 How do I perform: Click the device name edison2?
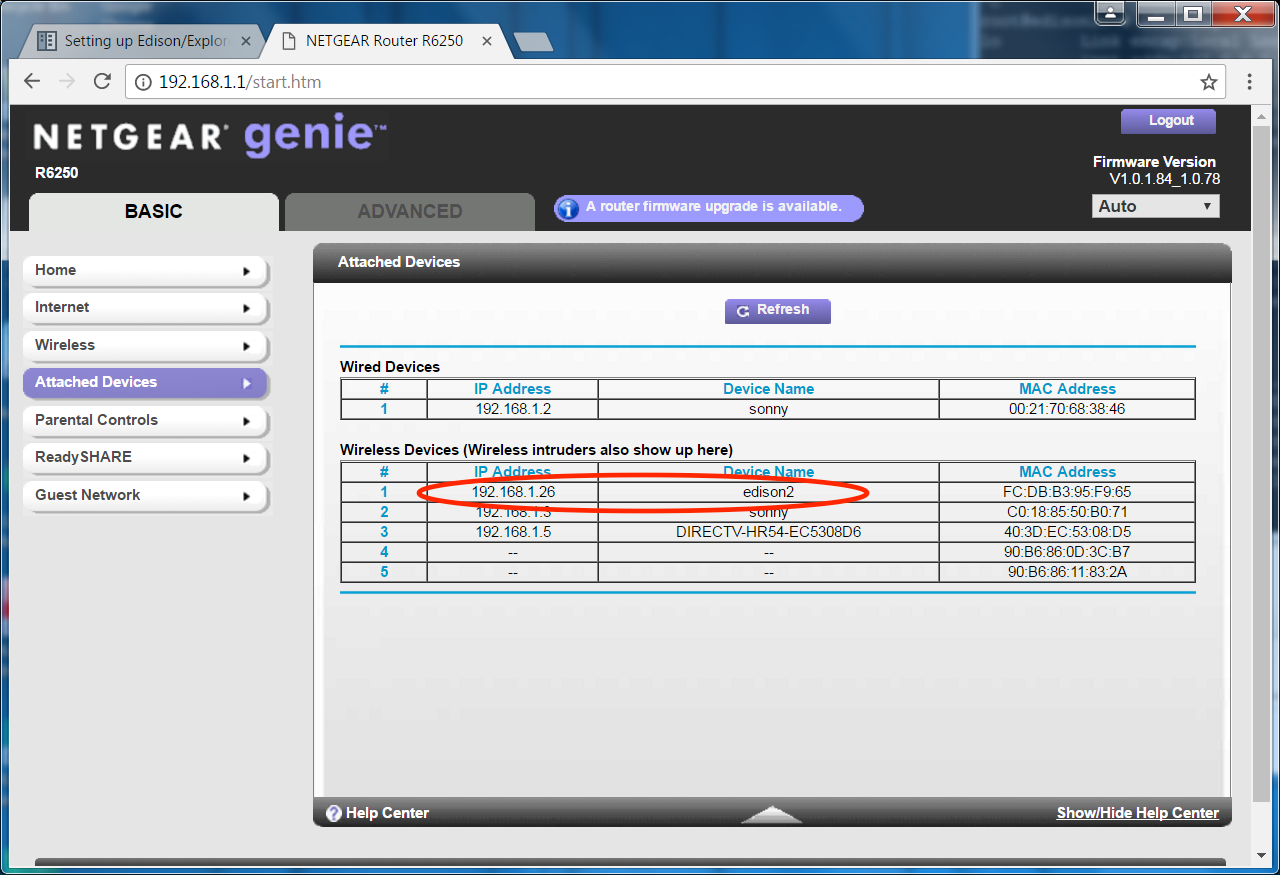tap(768, 492)
